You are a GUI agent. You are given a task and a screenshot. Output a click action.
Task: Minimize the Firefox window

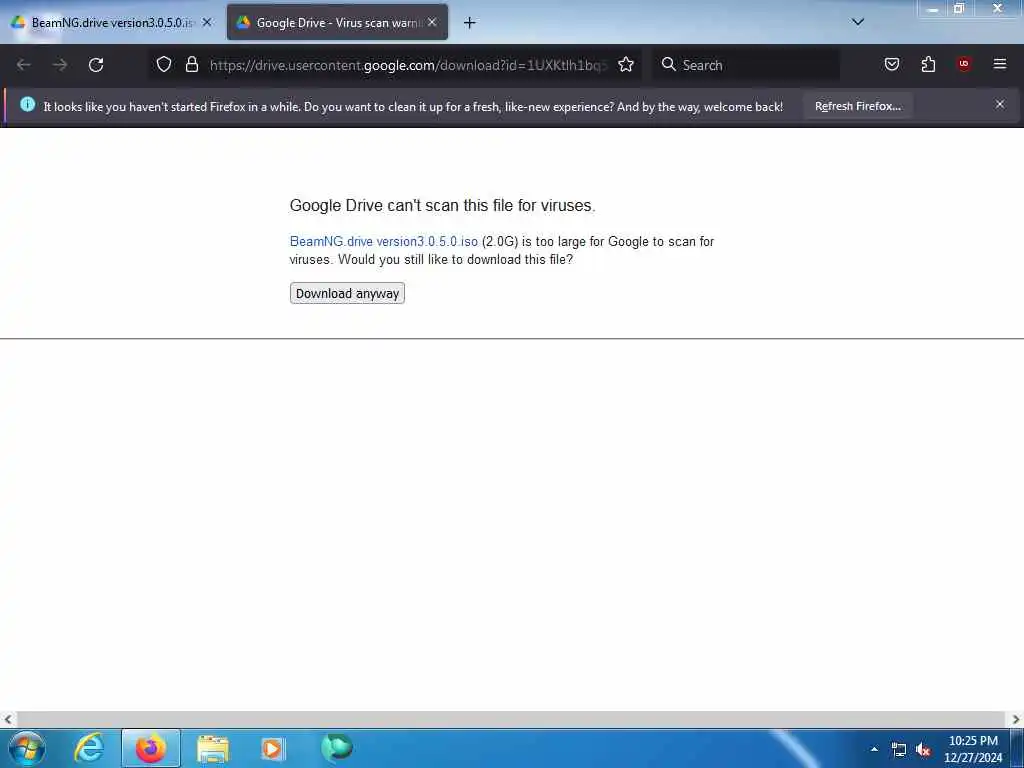933,9
